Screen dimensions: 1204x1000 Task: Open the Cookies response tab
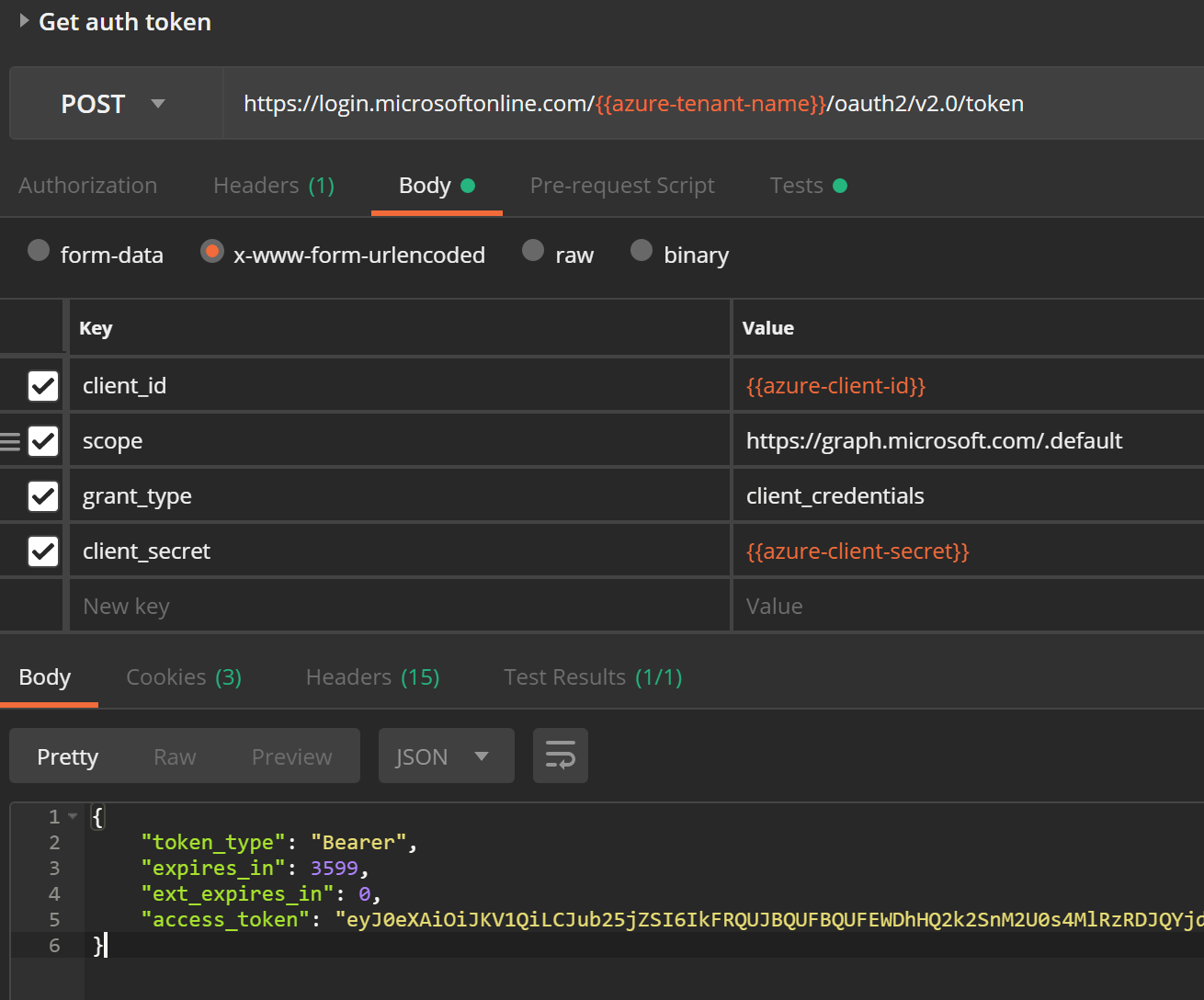[183, 676]
